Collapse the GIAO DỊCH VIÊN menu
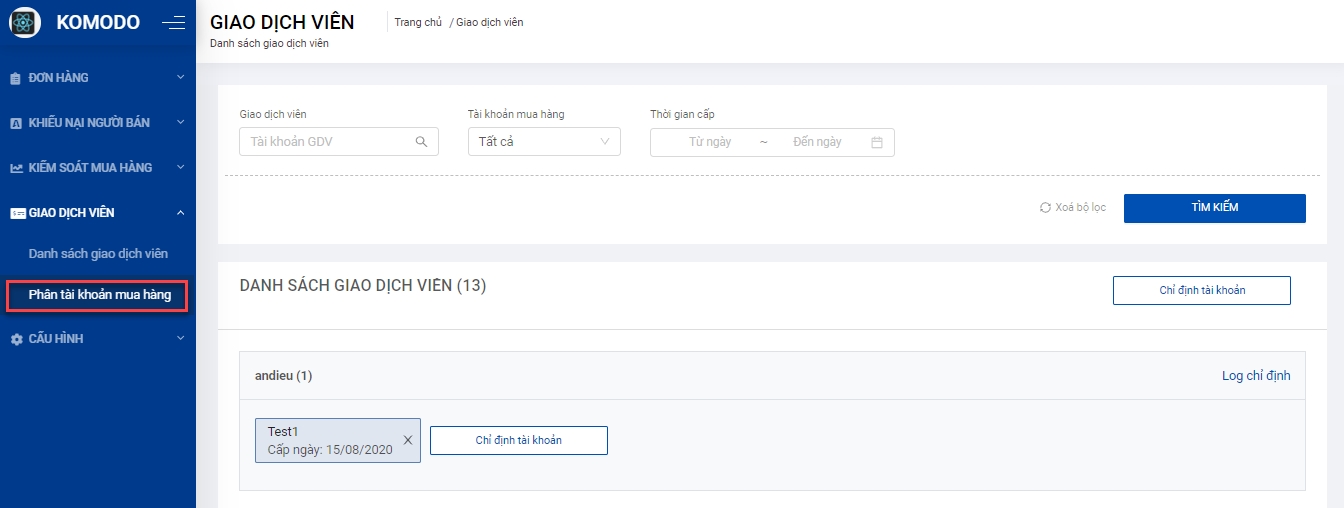 180,212
